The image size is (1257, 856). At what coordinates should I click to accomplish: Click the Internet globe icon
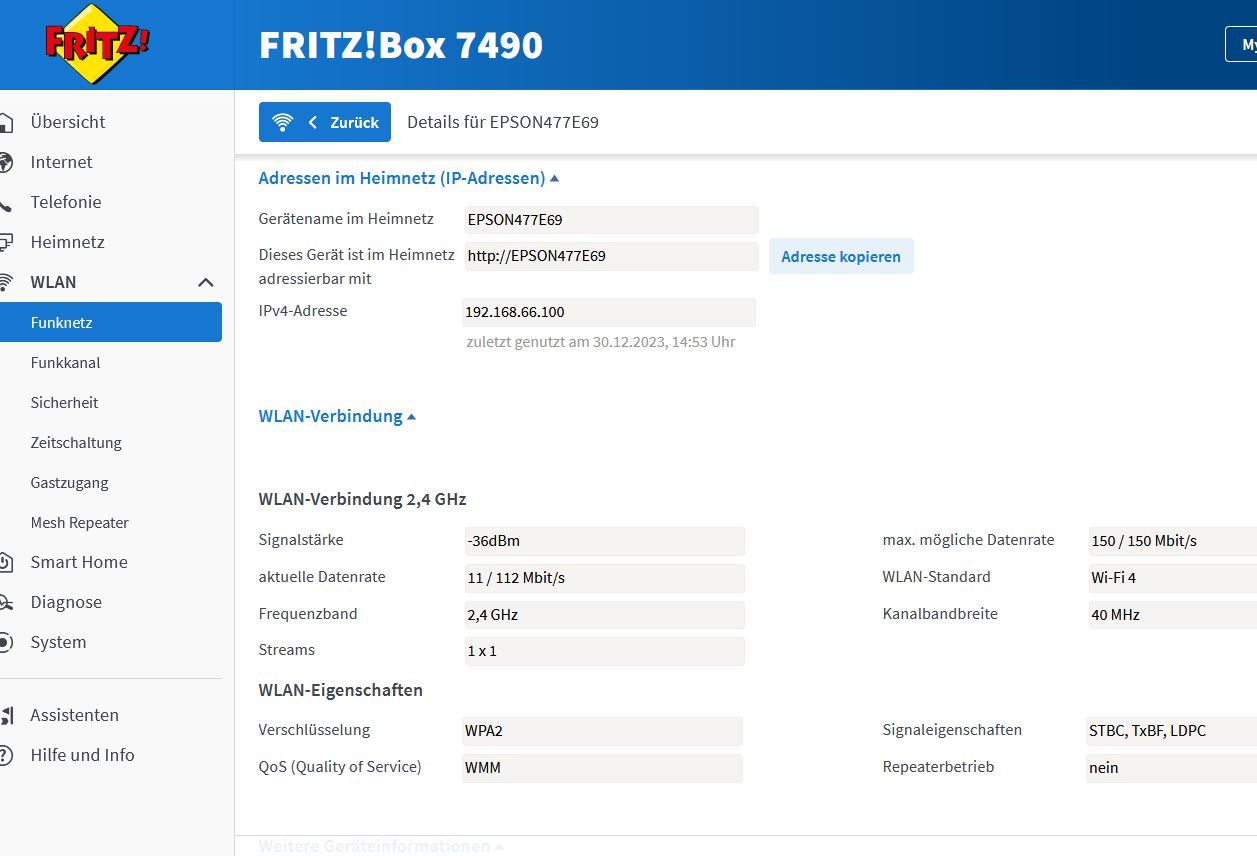tap(5, 162)
